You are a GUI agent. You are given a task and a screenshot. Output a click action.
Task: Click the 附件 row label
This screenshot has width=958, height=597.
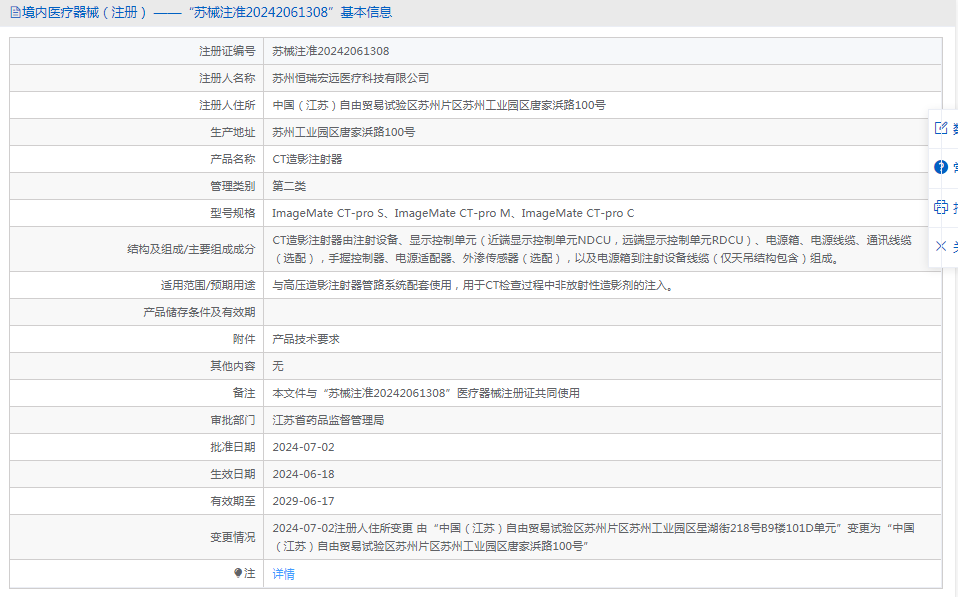[x=244, y=339]
